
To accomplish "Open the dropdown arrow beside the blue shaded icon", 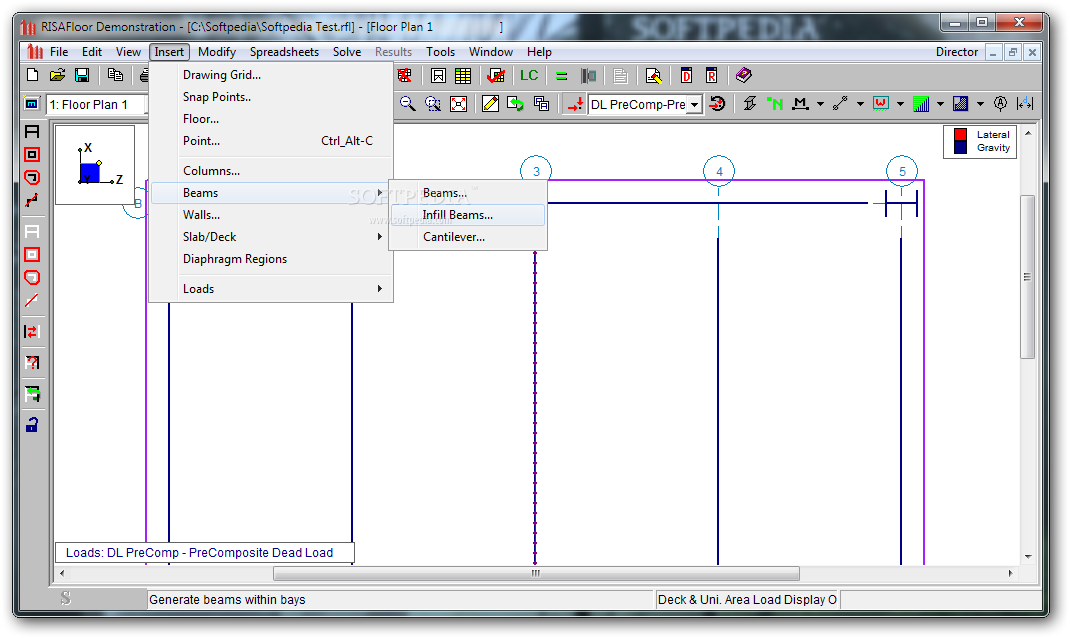I will (981, 104).
